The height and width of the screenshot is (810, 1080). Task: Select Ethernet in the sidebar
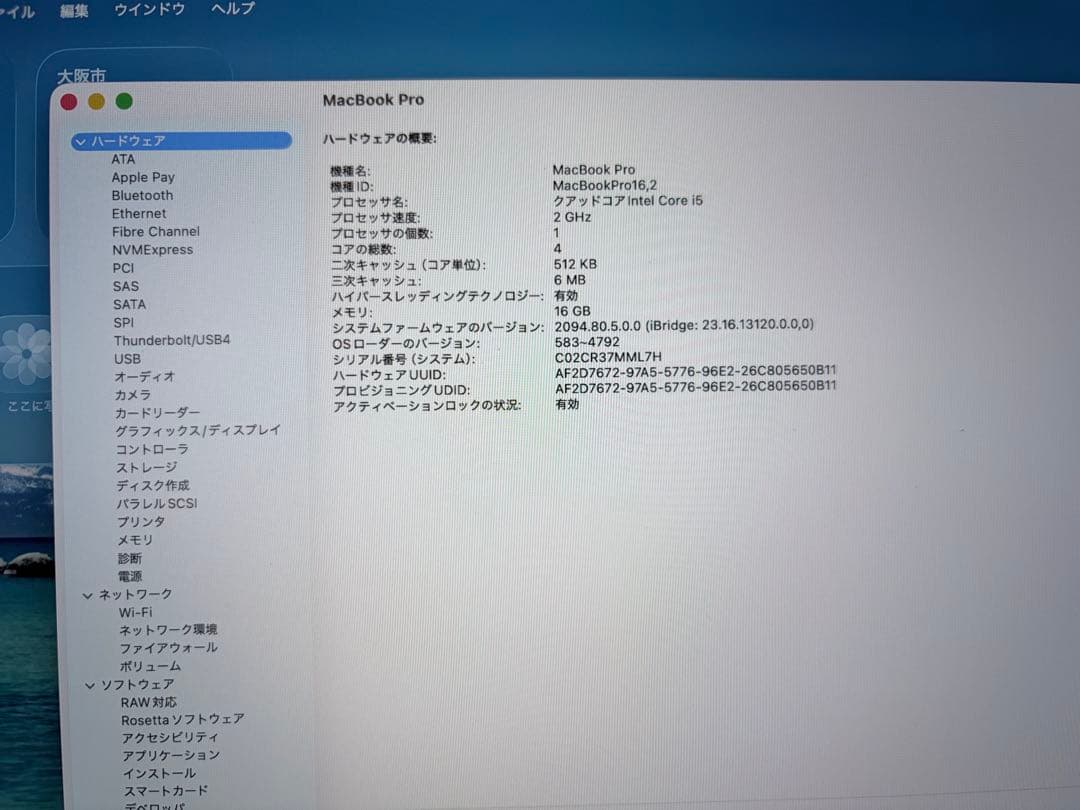139,214
